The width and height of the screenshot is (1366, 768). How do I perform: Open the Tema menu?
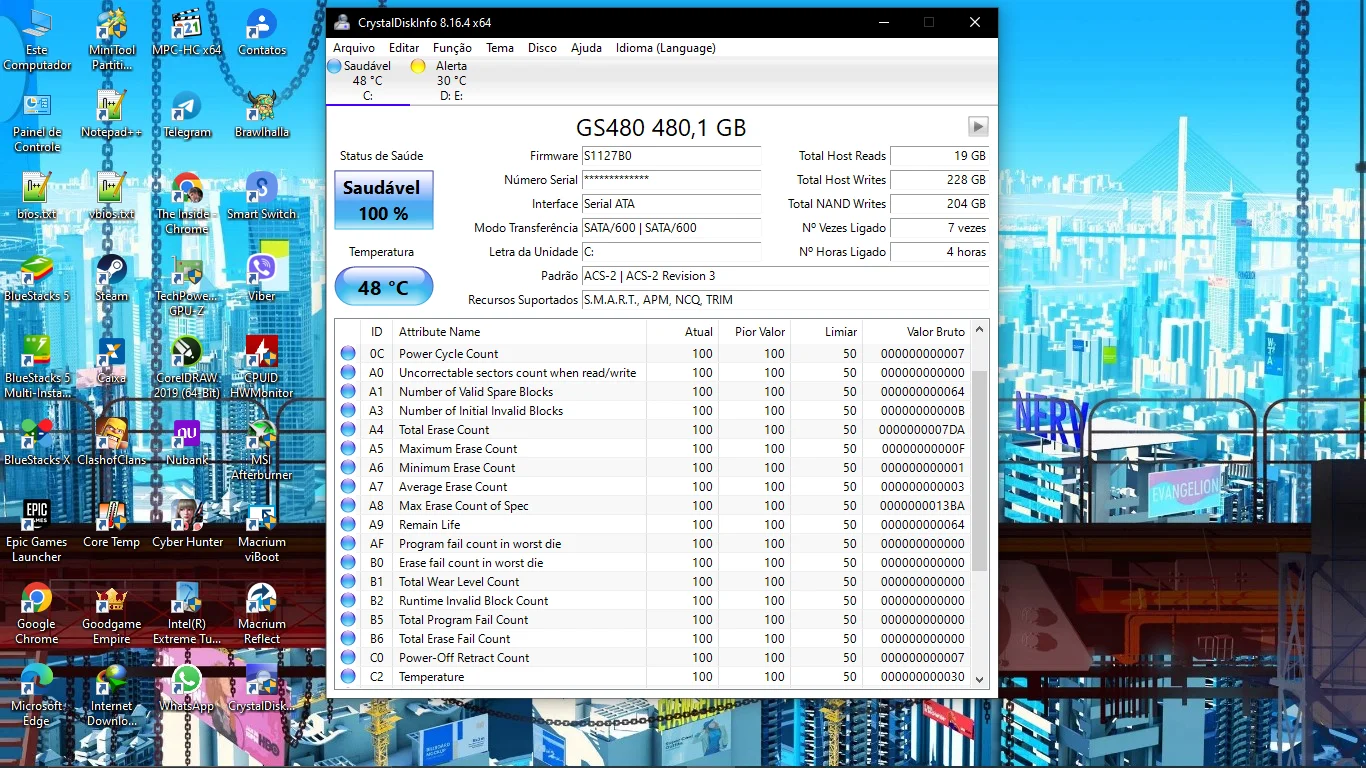click(x=500, y=48)
